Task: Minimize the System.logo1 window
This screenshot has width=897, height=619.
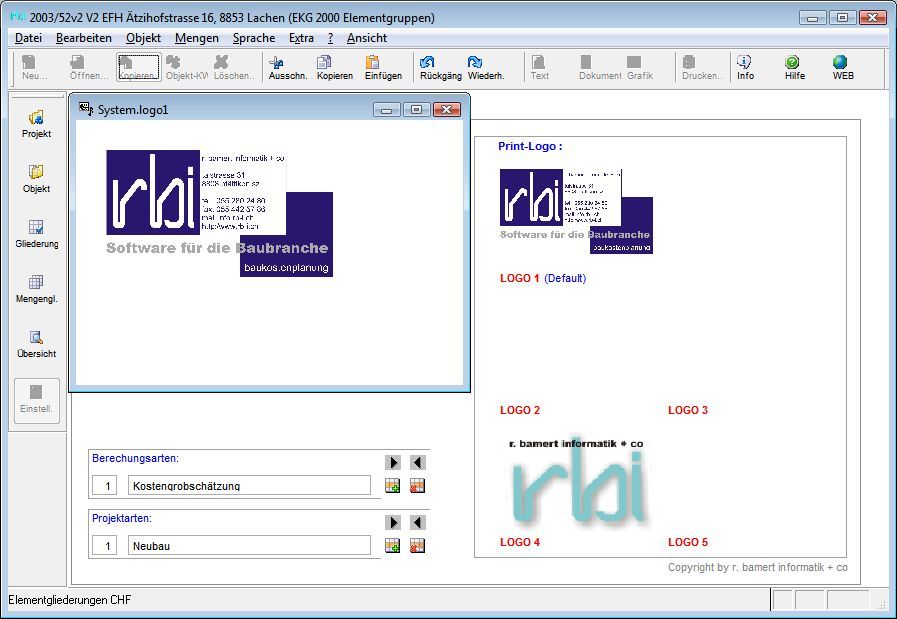Action: tap(387, 109)
